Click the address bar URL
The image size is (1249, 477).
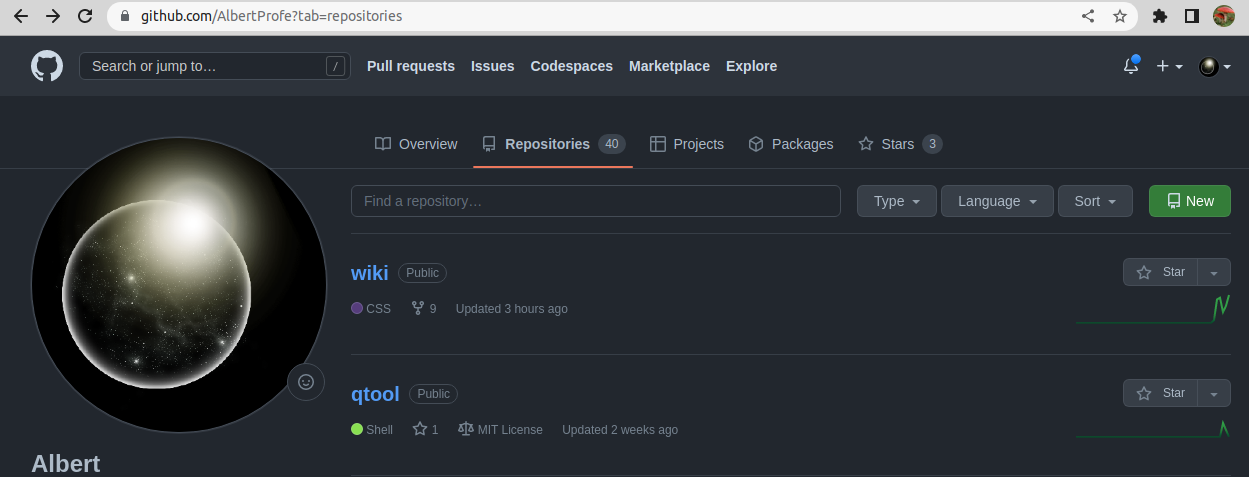pos(272,16)
